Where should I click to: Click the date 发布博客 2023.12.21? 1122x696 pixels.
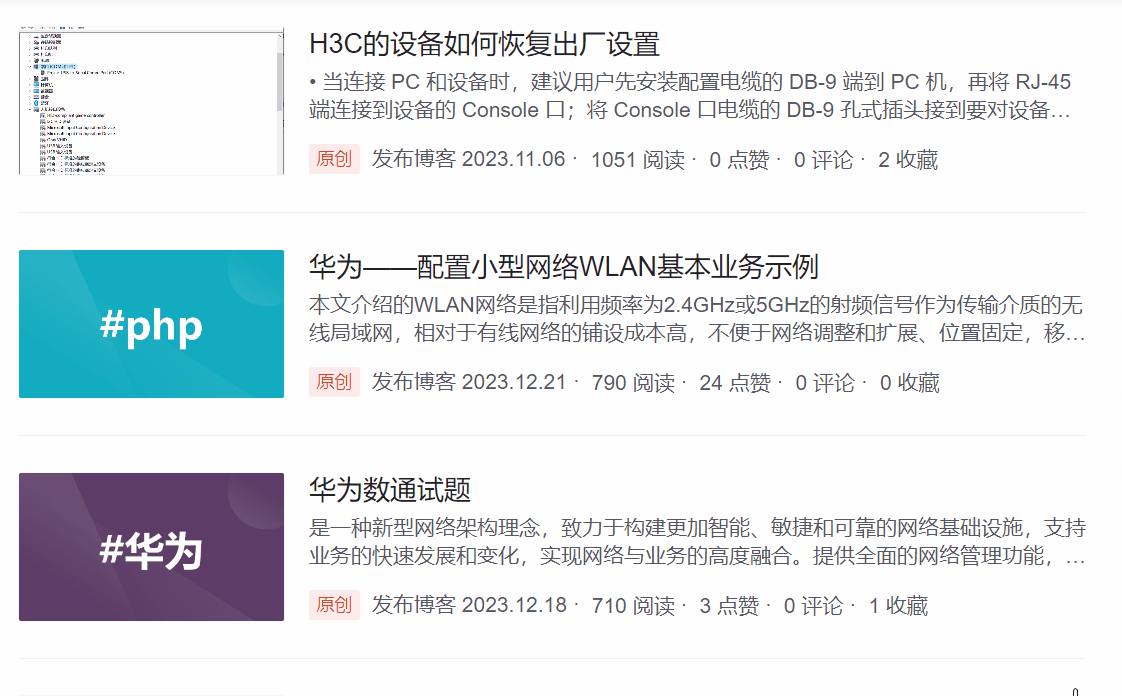[x=468, y=383]
